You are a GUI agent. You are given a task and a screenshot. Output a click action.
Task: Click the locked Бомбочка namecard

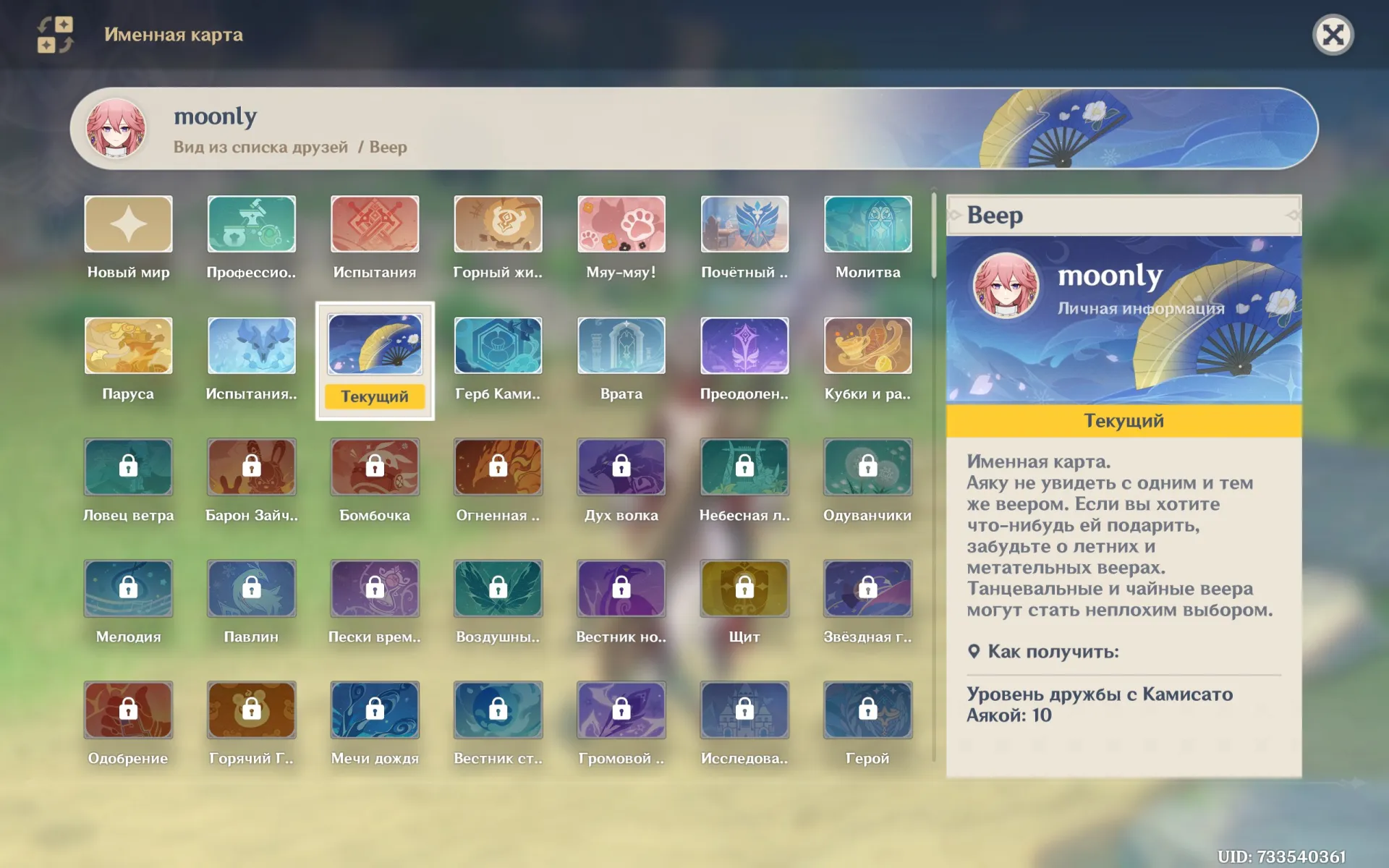coord(375,467)
